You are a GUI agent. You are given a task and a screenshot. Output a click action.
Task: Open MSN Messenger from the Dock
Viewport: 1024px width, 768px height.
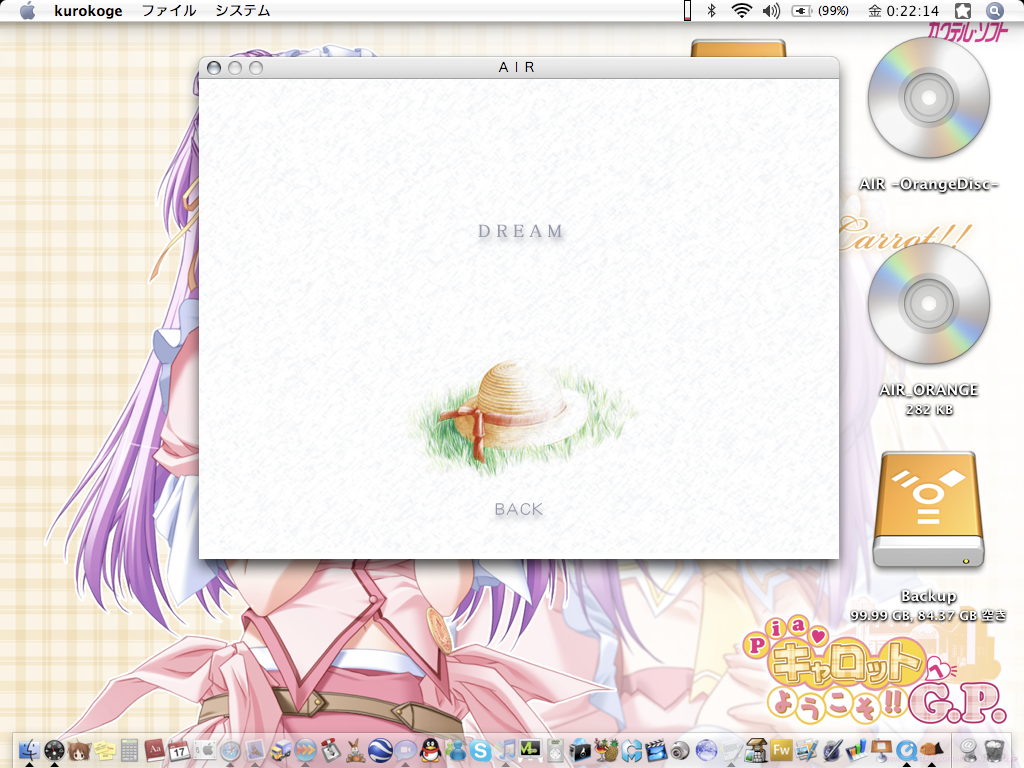click(x=455, y=750)
